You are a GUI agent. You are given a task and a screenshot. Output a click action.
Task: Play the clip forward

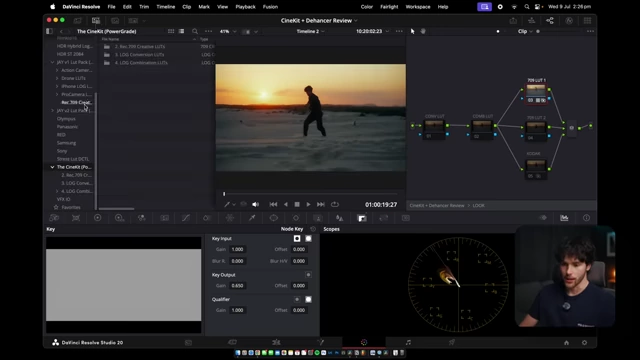(309, 204)
